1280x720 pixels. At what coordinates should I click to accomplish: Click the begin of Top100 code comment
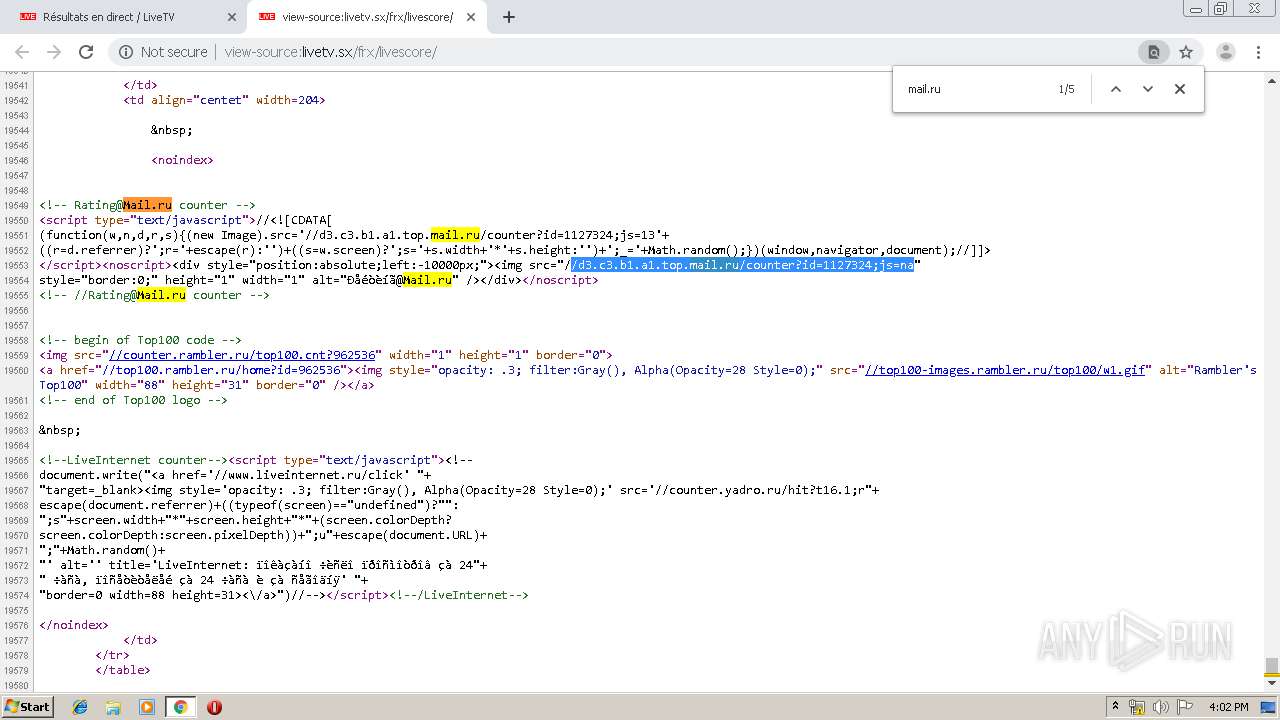[x=140, y=340]
